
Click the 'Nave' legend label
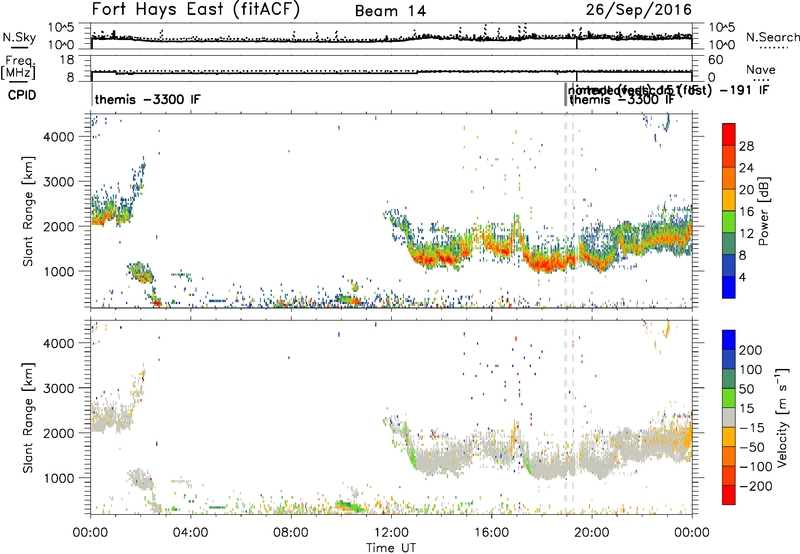[x=760, y=69]
